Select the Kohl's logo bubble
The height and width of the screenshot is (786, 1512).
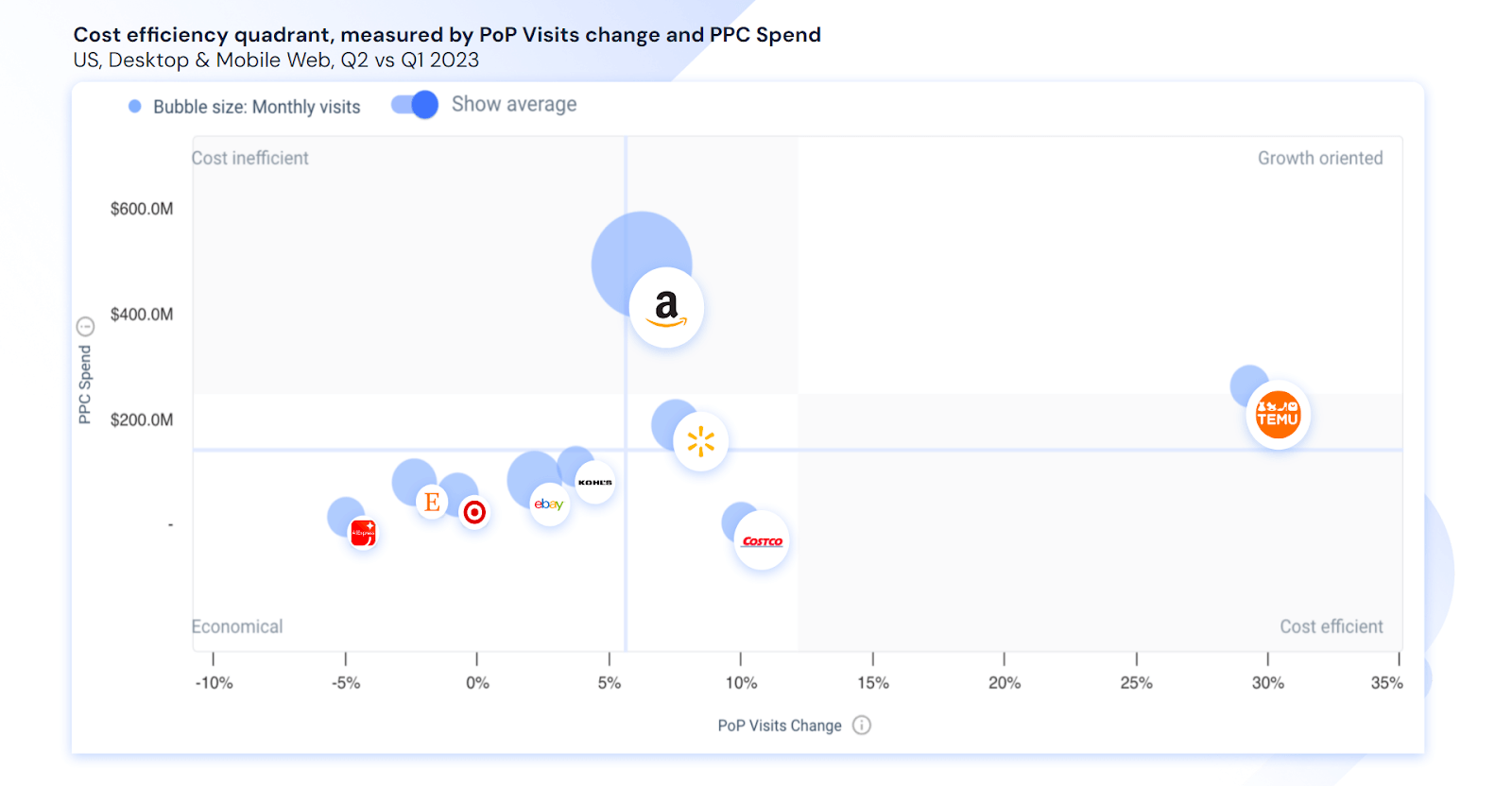595,482
